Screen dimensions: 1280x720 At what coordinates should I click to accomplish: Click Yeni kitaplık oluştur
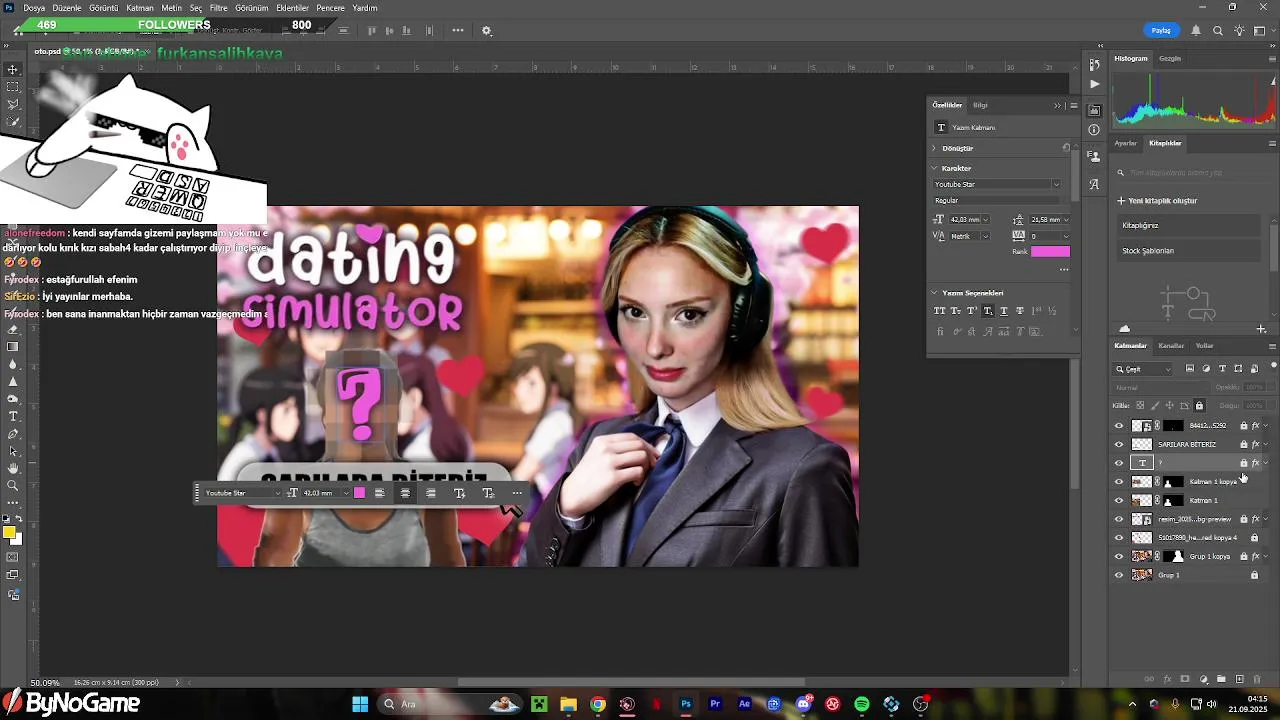(x=1157, y=201)
